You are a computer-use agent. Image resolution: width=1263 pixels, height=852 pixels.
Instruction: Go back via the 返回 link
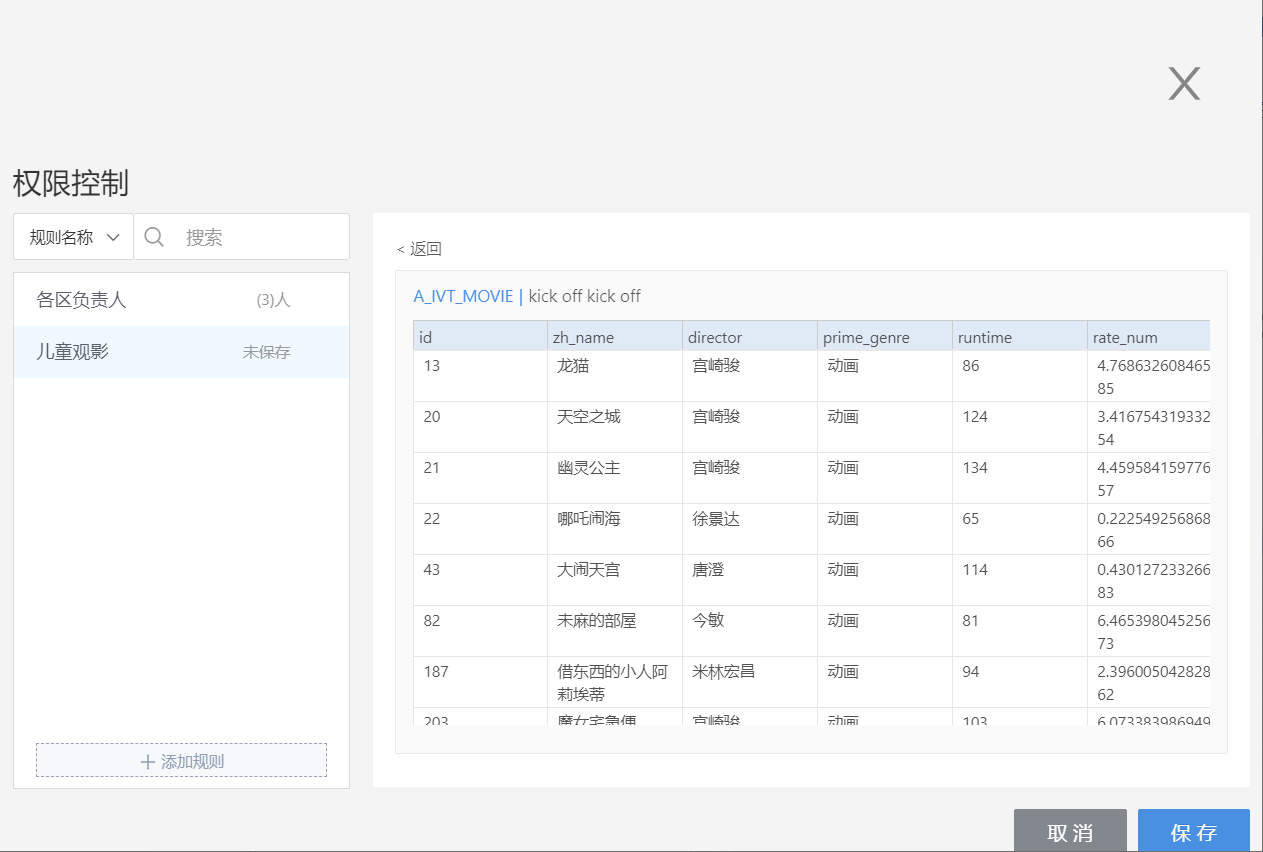(419, 249)
